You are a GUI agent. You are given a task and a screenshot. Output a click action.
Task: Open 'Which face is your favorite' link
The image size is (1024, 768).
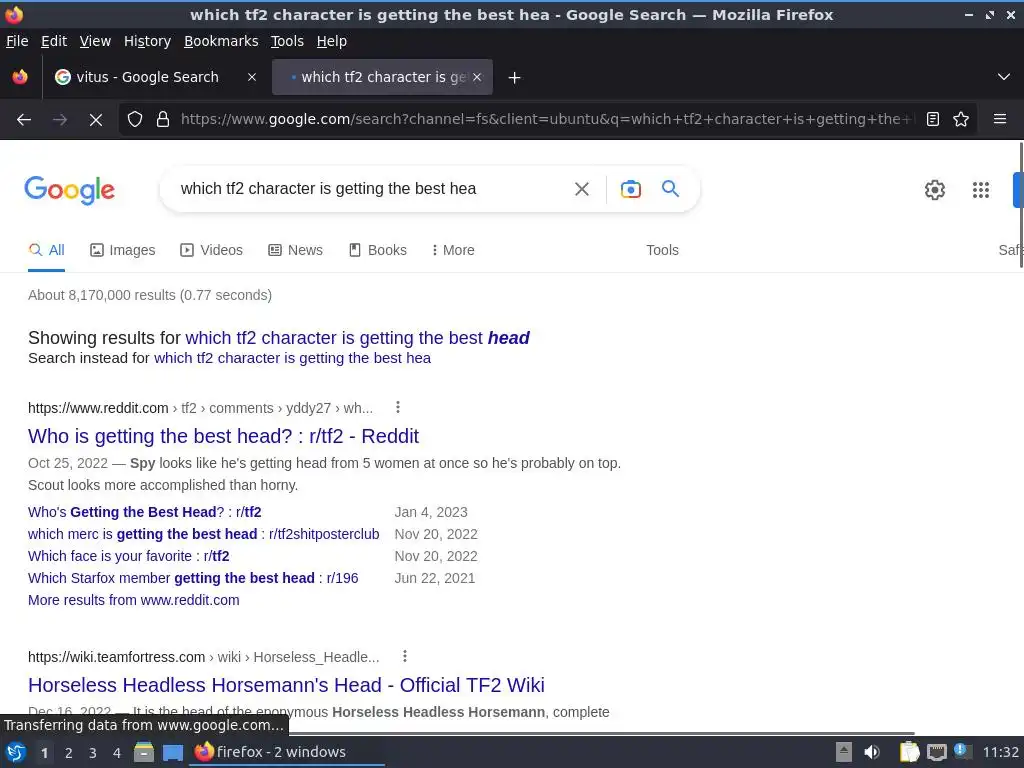click(x=129, y=556)
